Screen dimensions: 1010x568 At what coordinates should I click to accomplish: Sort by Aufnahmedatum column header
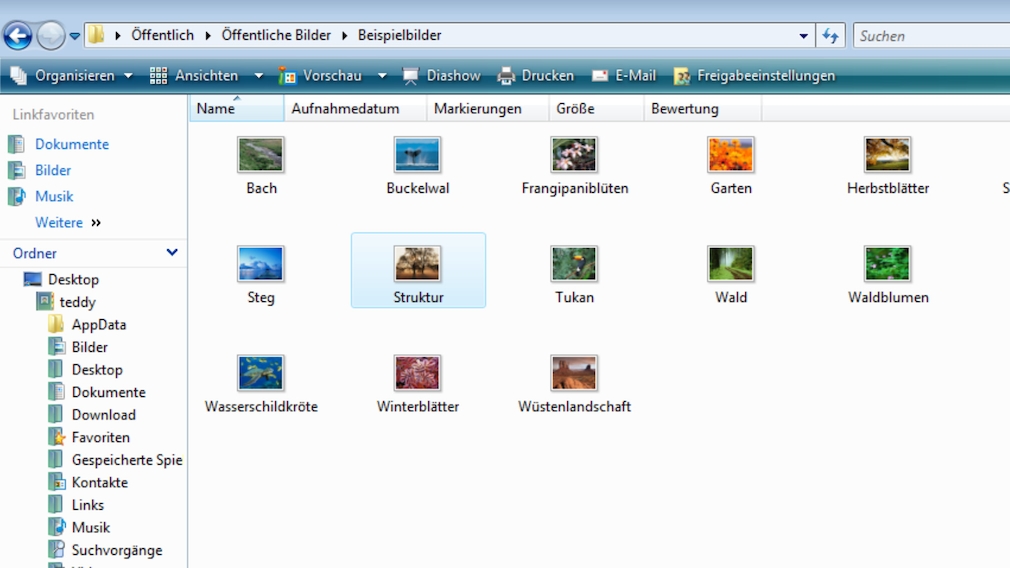345,109
